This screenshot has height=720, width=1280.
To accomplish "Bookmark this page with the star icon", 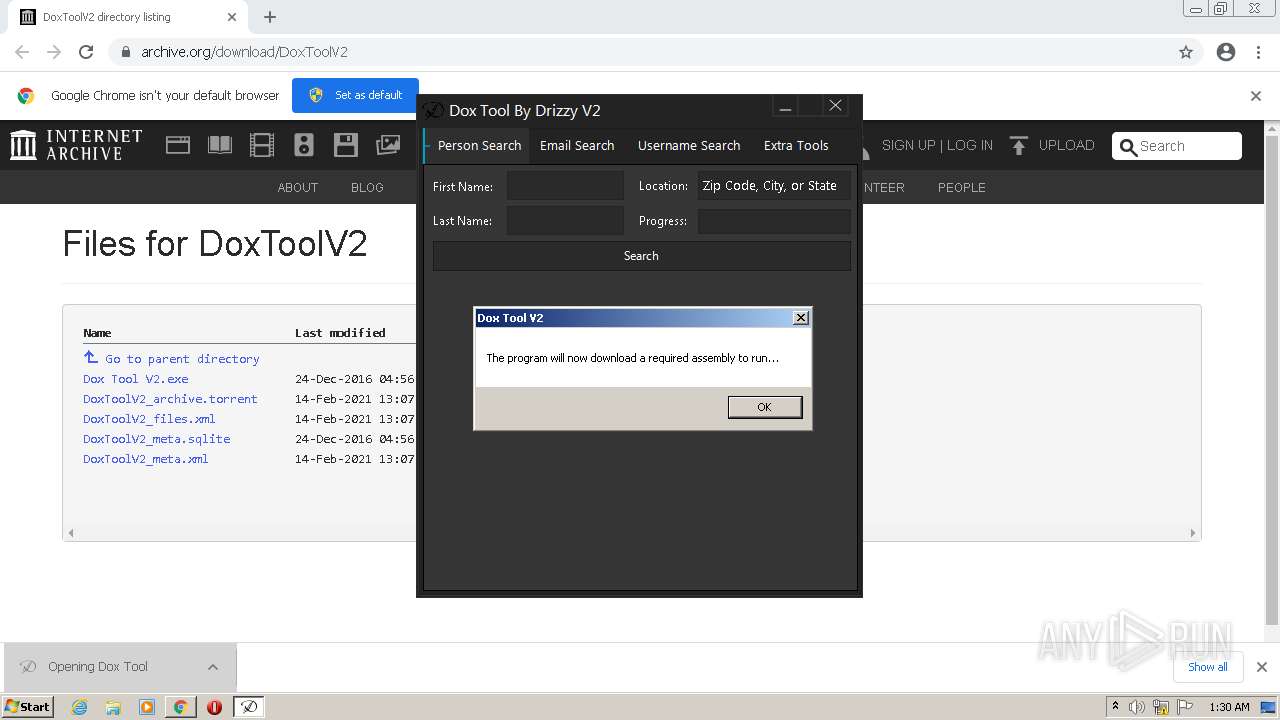I will pyautogui.click(x=1186, y=52).
